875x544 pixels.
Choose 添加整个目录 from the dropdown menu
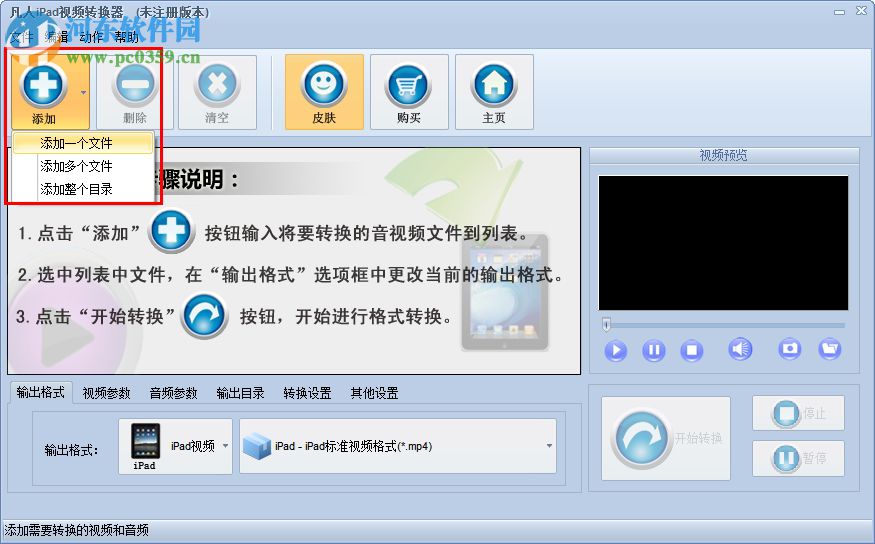83,189
